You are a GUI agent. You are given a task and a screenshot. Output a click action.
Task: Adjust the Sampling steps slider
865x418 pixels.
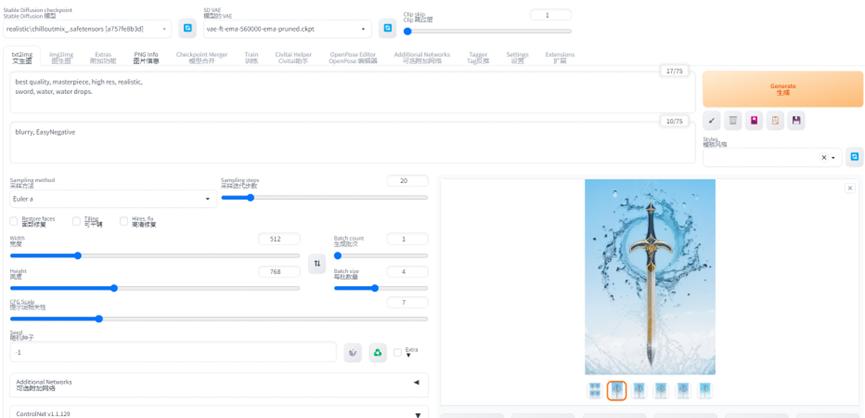point(324,197)
